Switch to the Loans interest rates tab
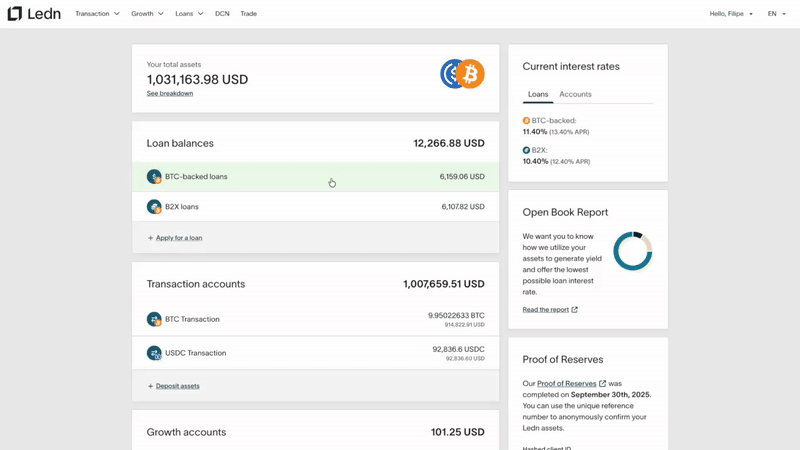 coord(538,94)
